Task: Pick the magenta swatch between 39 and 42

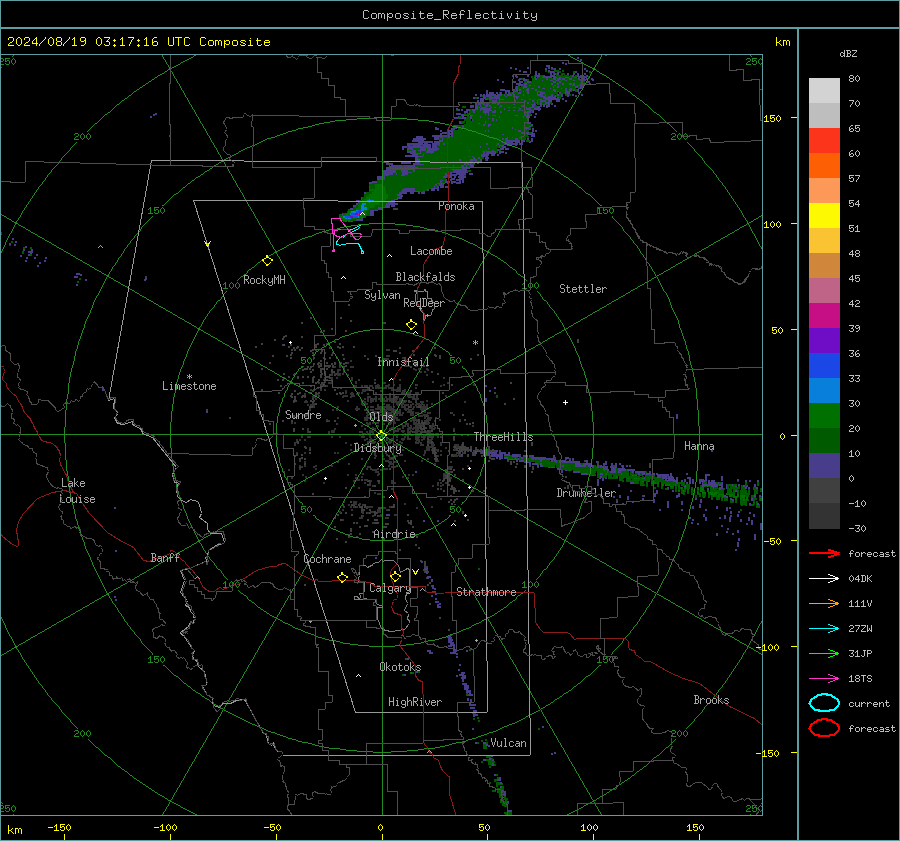Action: tap(824, 316)
